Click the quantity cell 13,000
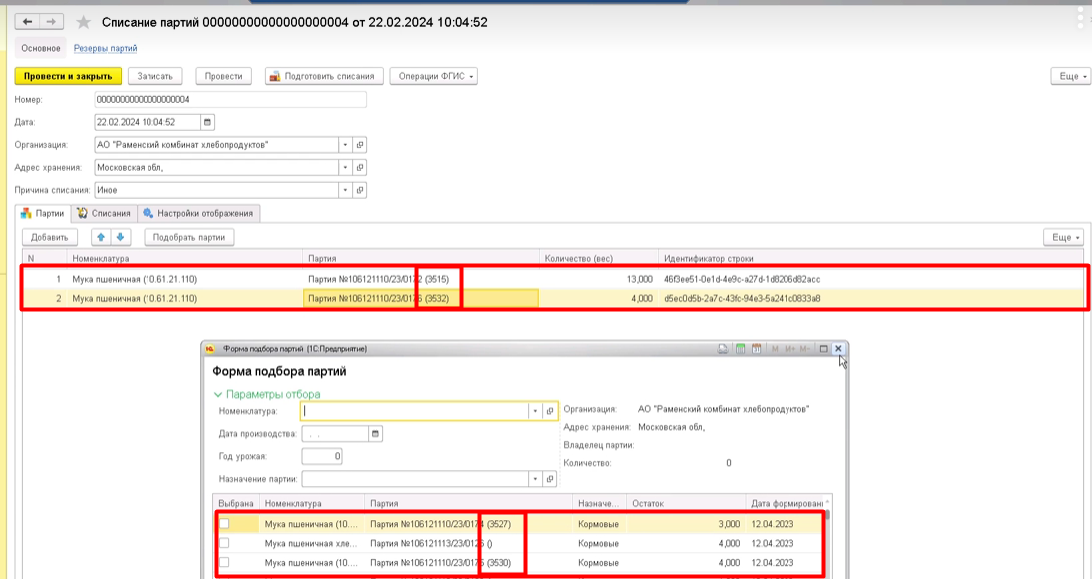The image size is (1092, 579). pyautogui.click(x=598, y=279)
